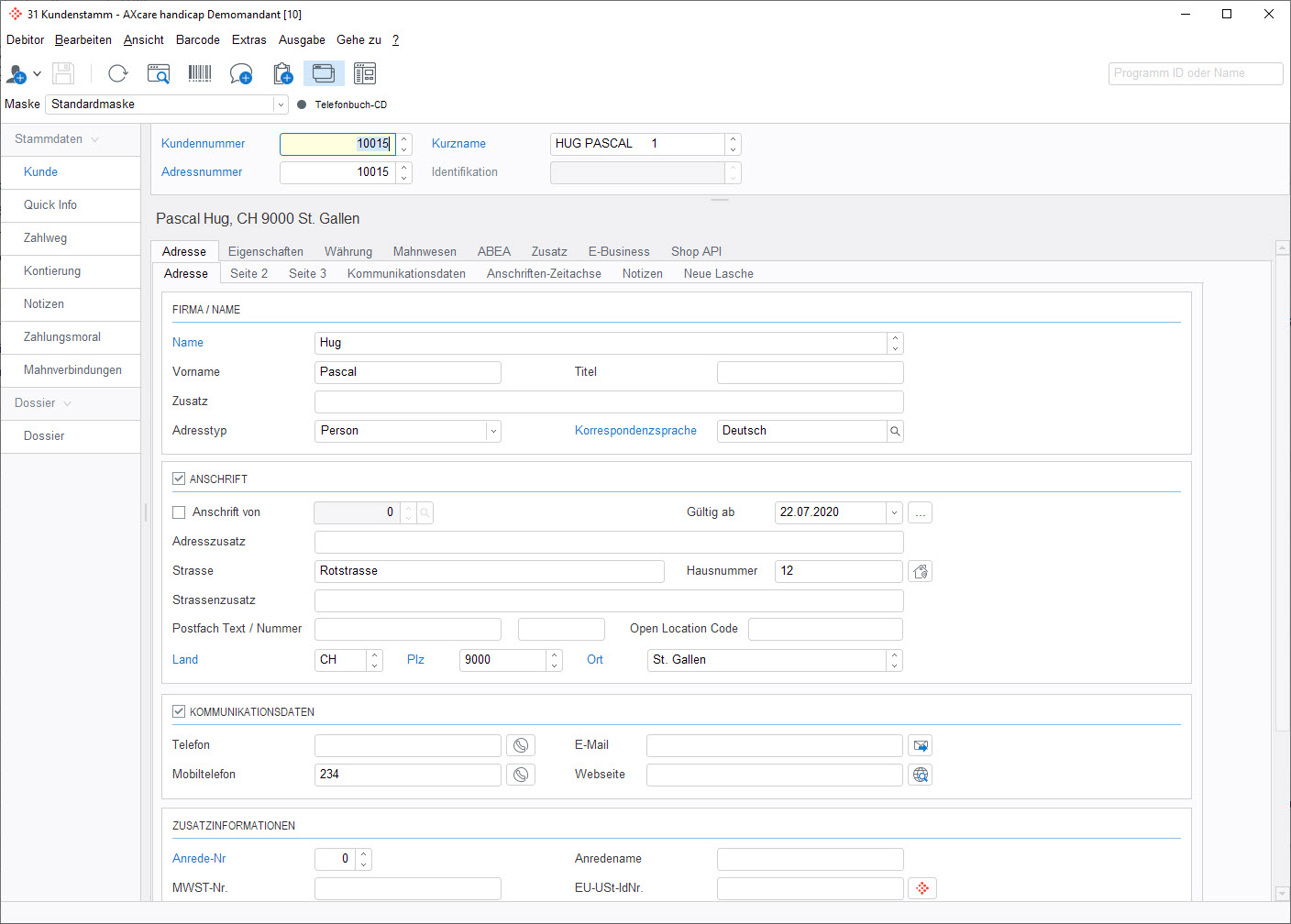The image size is (1291, 924).
Task: Click the Ort field stepper arrows
Action: point(895,660)
